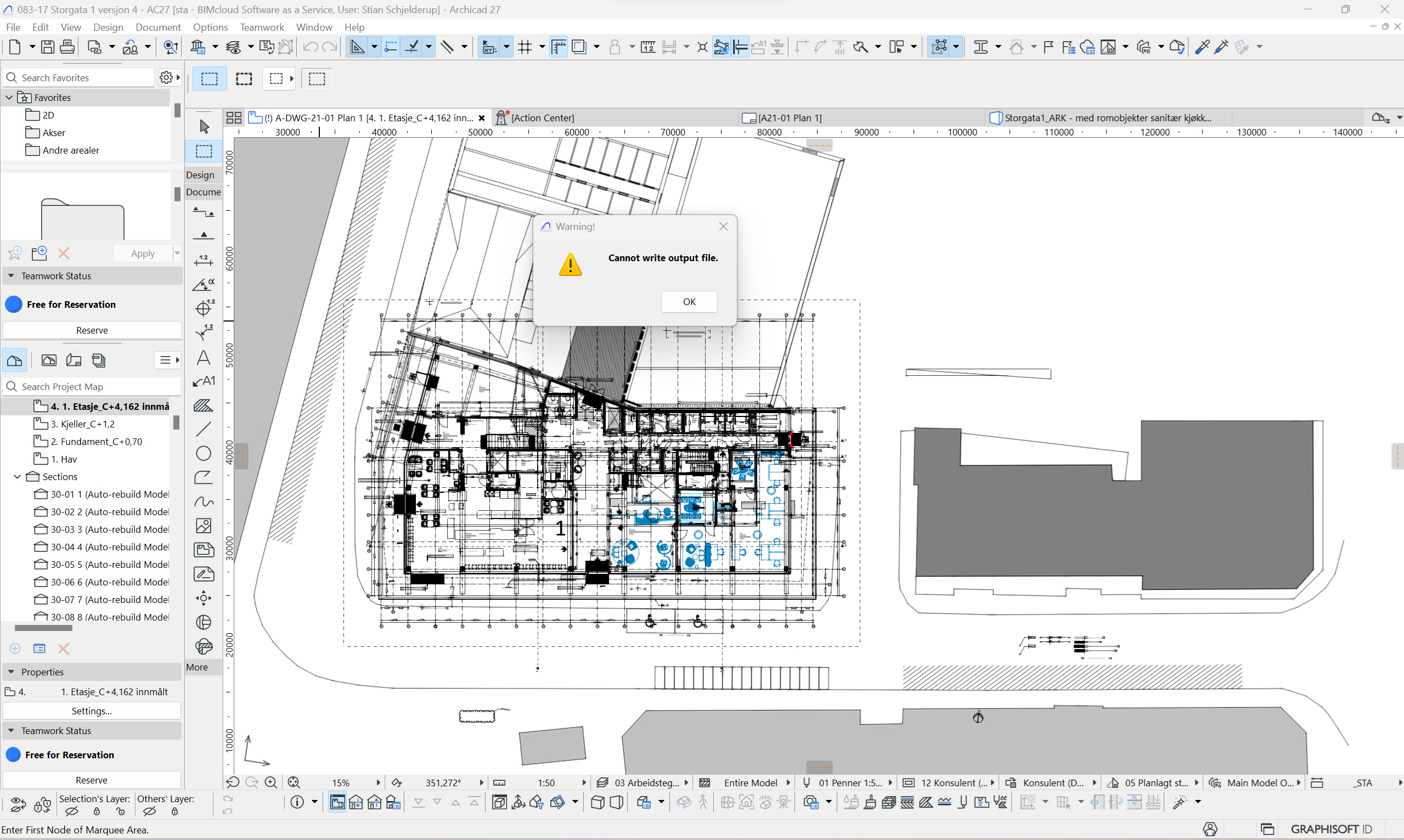Choose the Circle drawing tool
Viewport: 1404px width, 840px height.
click(204, 453)
